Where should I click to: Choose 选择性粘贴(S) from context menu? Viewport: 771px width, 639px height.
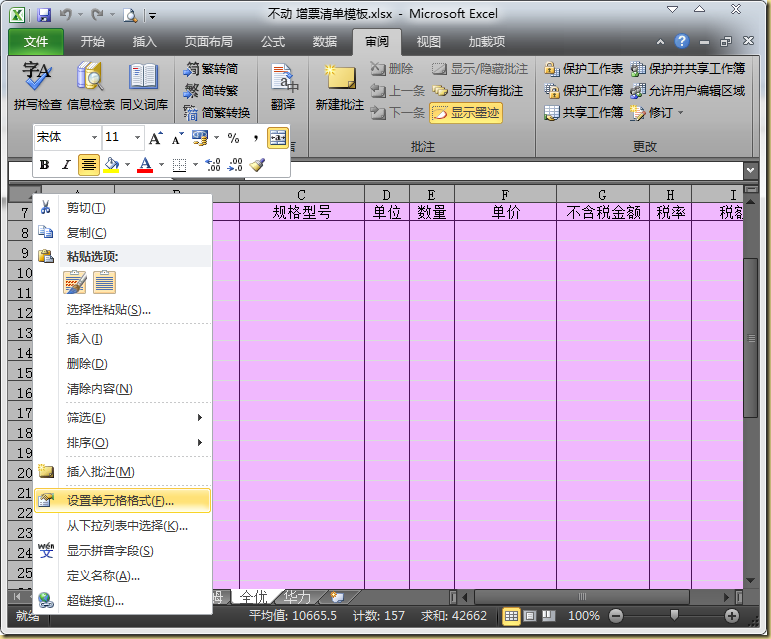coord(123,310)
